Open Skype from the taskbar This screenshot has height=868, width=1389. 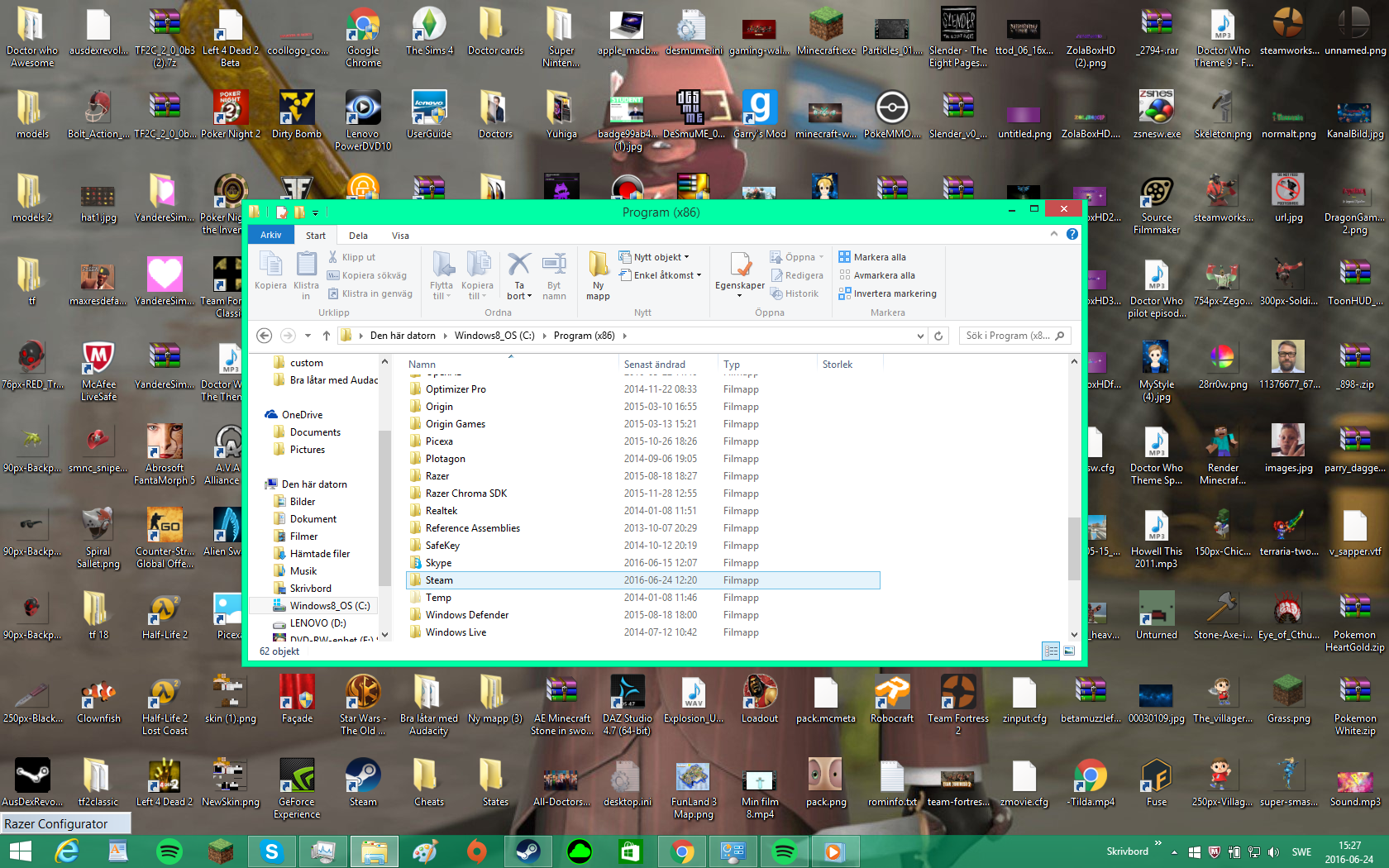[271, 851]
